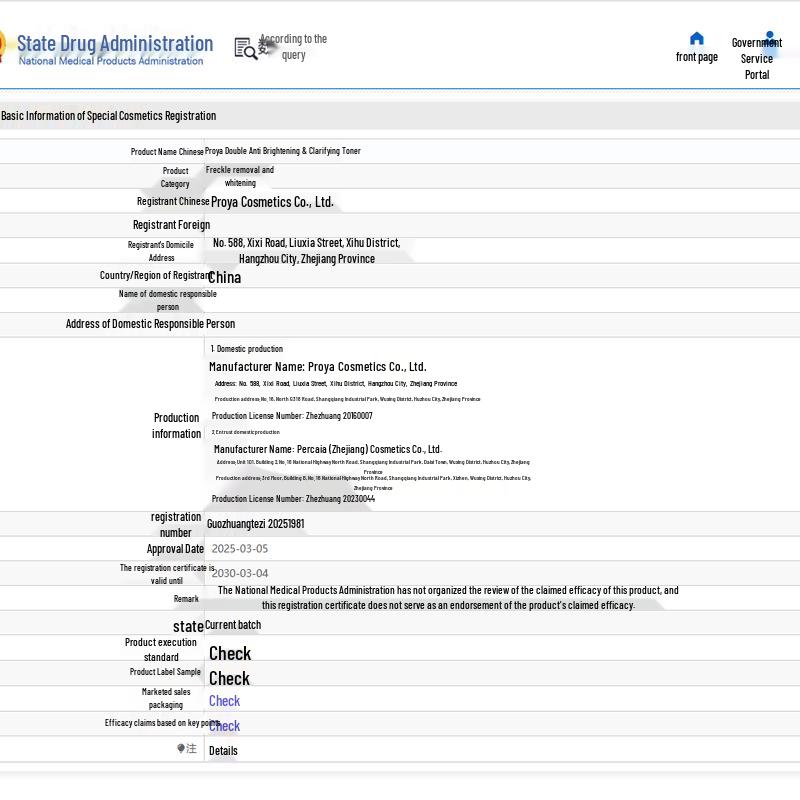The height and width of the screenshot is (800, 800).
Task: Select "According to the query" text
Action: point(293,47)
